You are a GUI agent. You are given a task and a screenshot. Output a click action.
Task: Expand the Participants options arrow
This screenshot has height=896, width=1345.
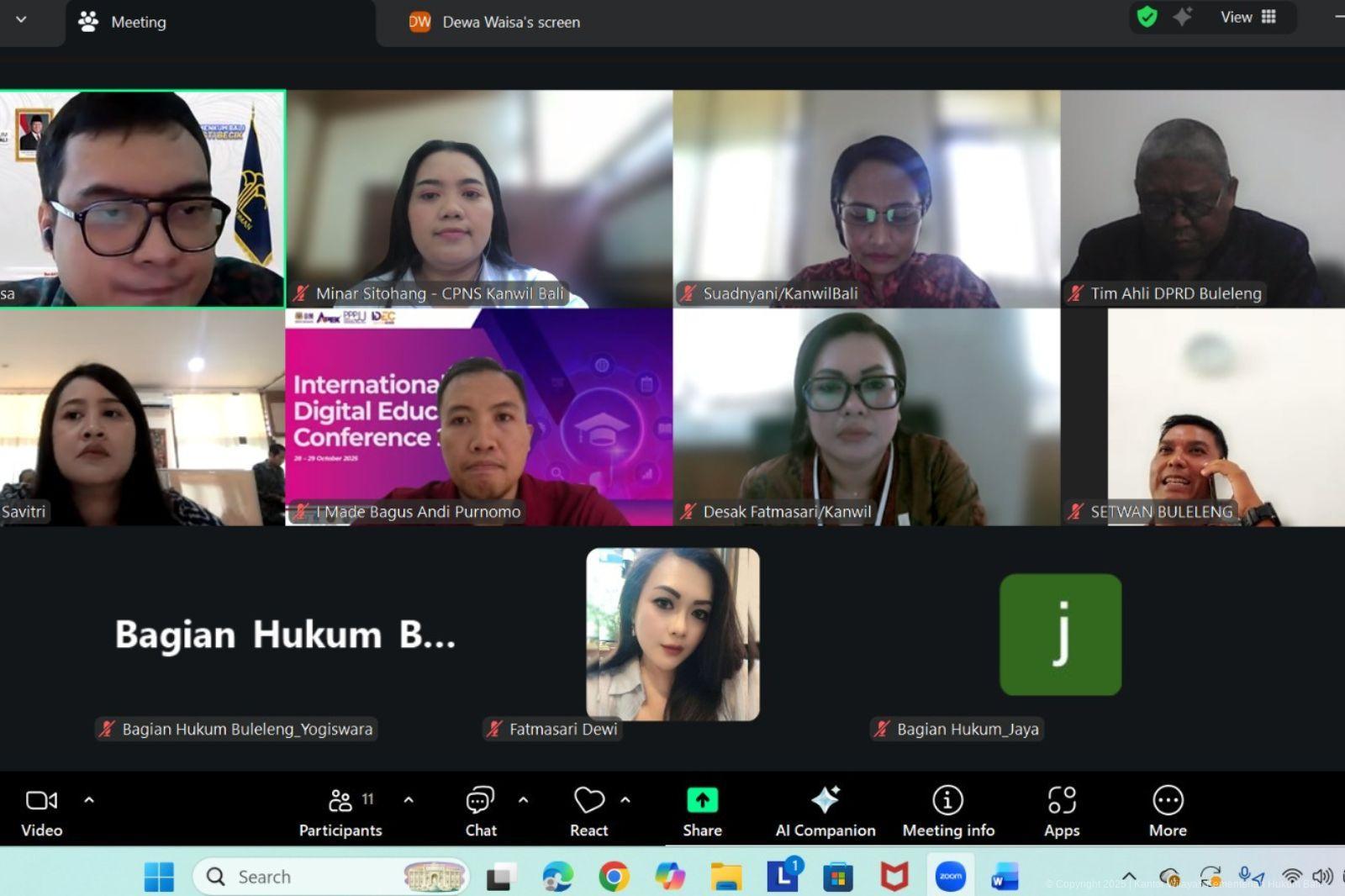[x=409, y=800]
